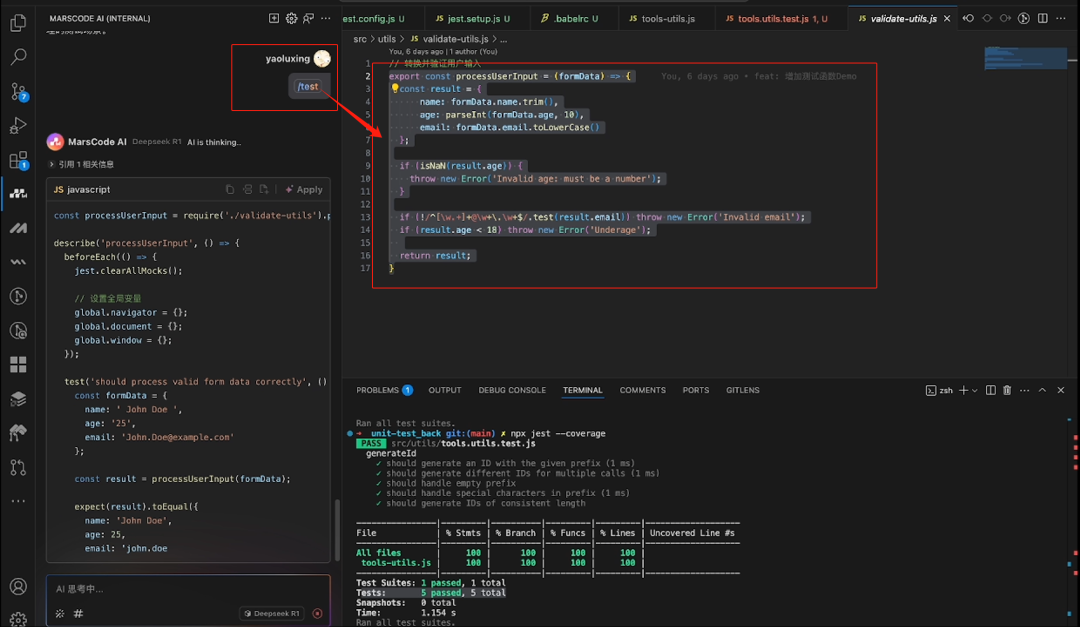This screenshot has height=627, width=1080.
Task: Open the jest.setup.js editor tab
Action: point(472,18)
